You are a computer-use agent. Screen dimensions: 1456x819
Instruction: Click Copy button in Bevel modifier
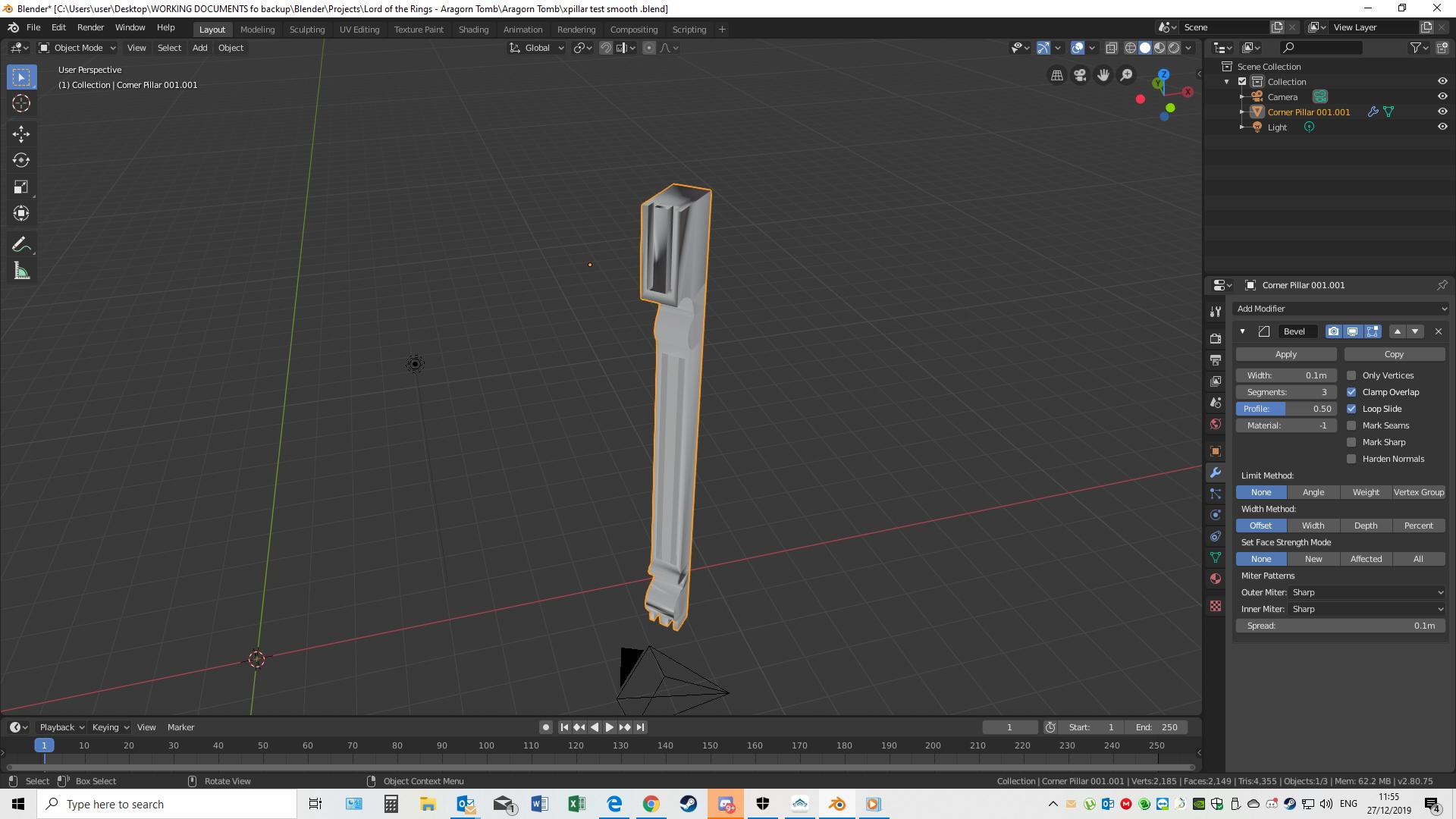coord(1394,353)
